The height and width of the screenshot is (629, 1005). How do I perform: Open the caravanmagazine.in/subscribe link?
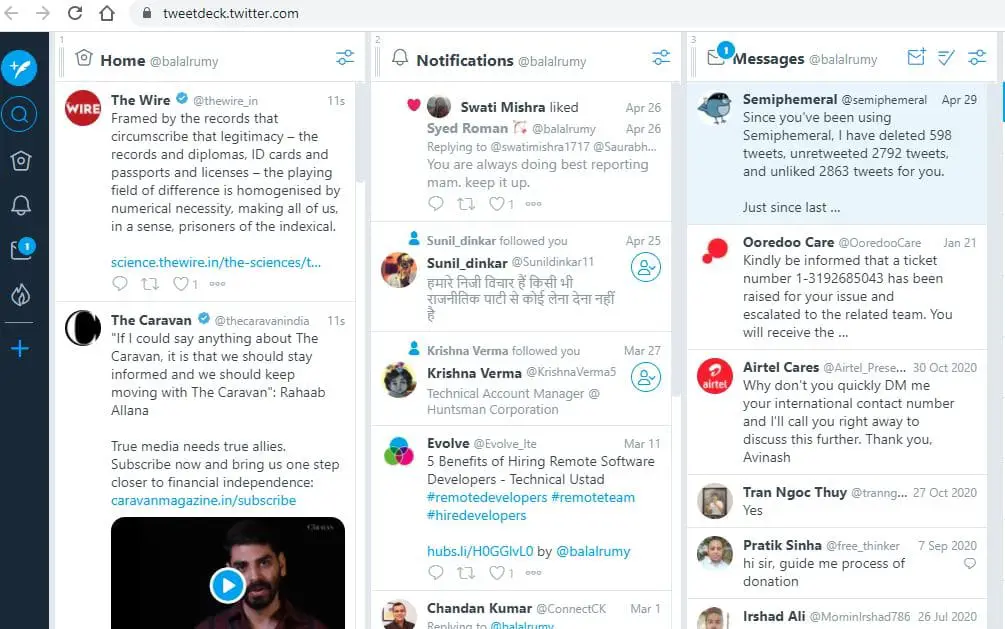203,500
